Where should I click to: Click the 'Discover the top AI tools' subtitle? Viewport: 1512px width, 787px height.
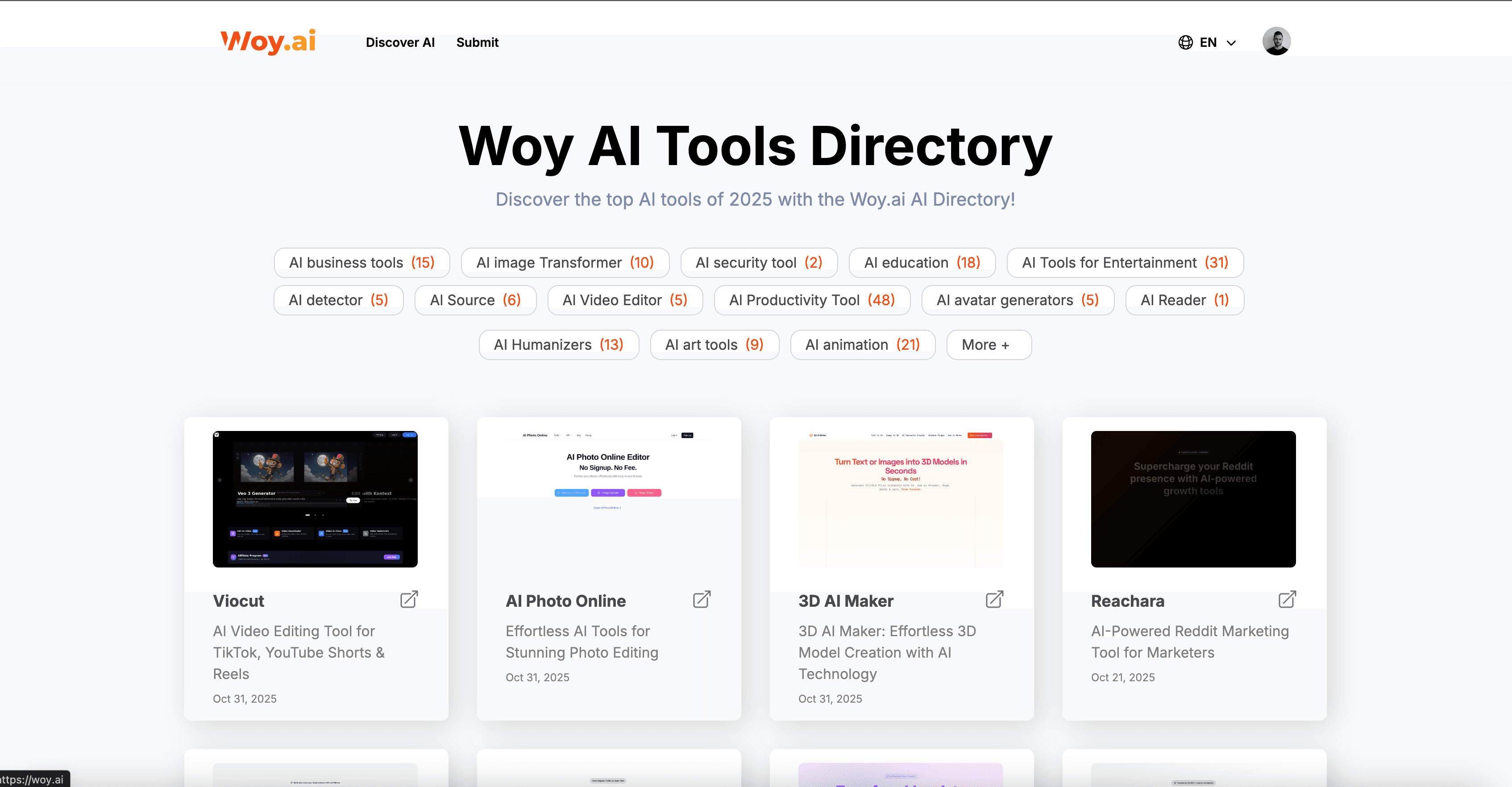point(756,199)
